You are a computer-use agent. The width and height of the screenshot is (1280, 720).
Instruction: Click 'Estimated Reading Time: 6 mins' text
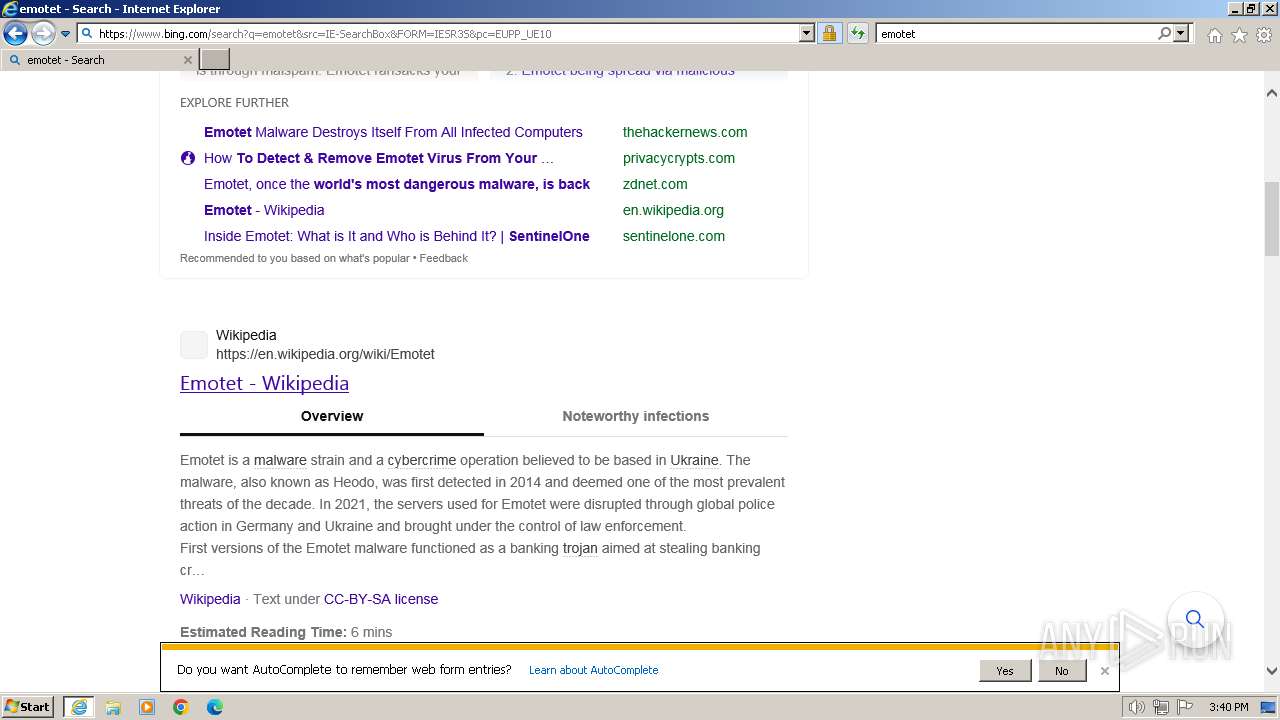click(x=286, y=632)
